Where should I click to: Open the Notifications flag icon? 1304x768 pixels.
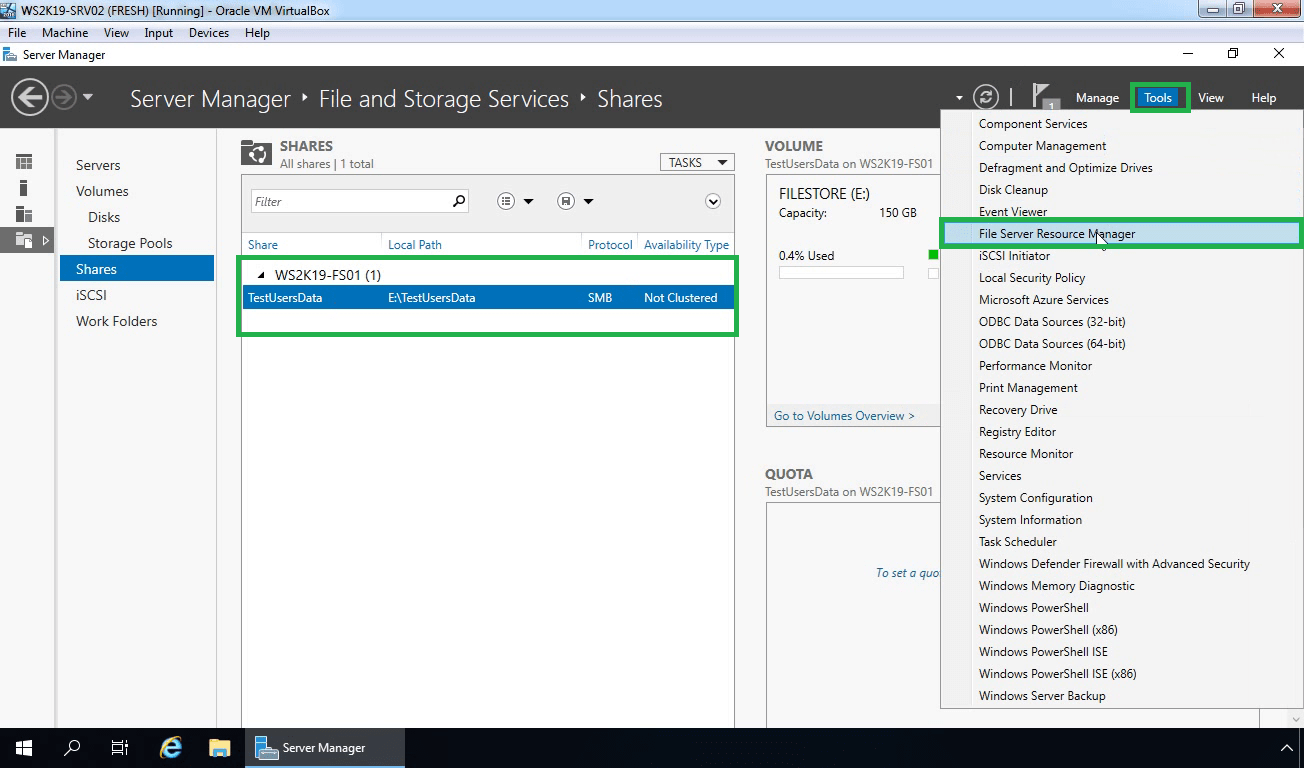pyautogui.click(x=1045, y=97)
